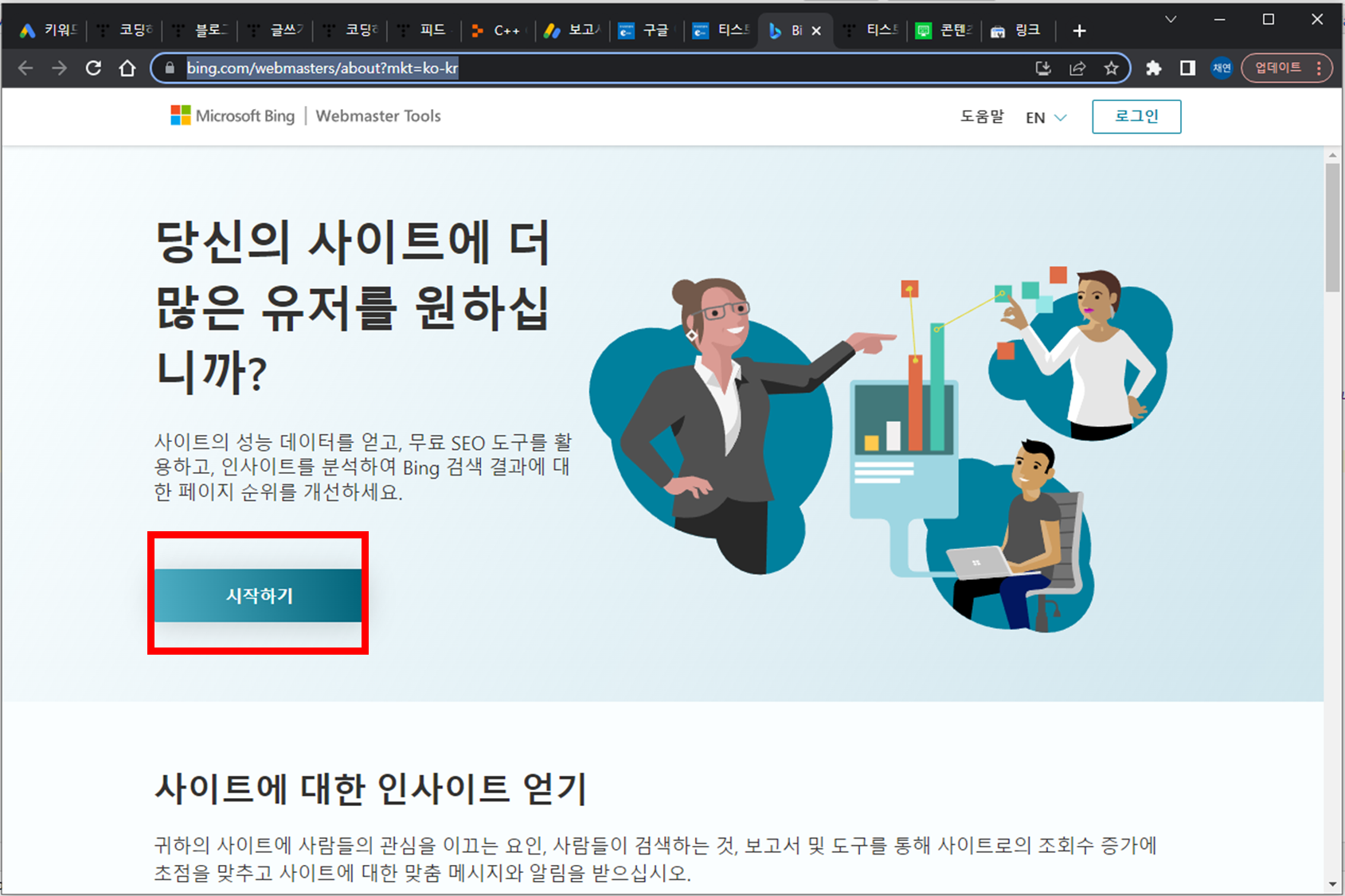Switch to the 구글 tab
This screenshot has width=1345, height=896.
point(645,31)
